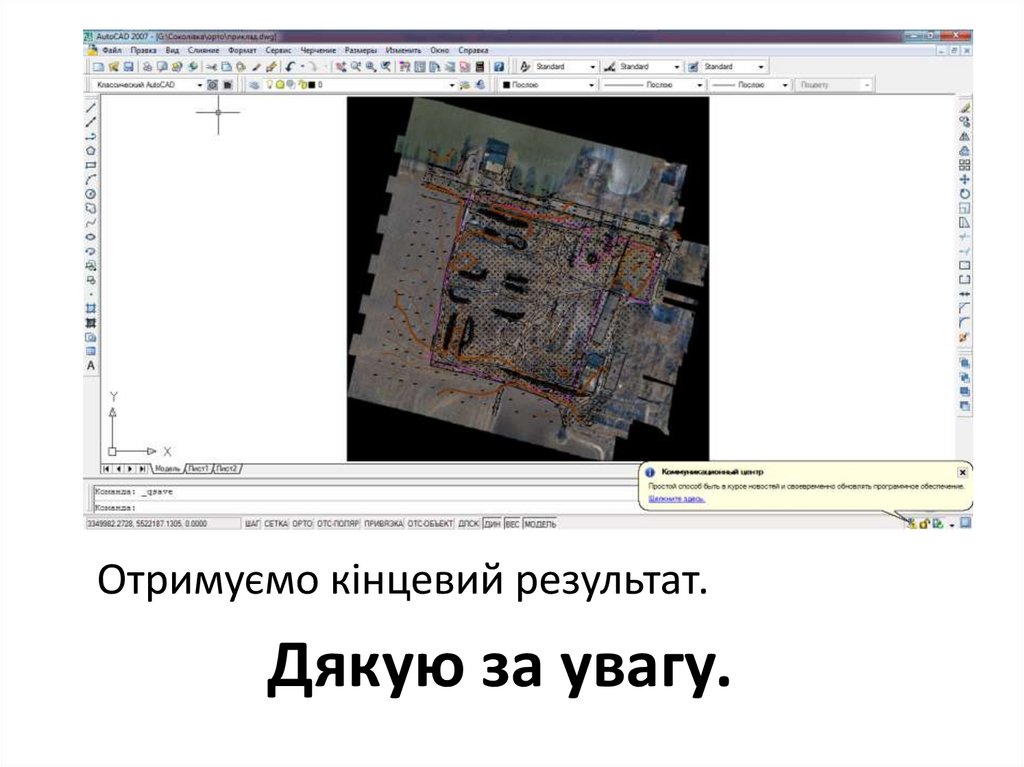
Task: Switch to the Лист2 layout tab
Action: point(227,469)
